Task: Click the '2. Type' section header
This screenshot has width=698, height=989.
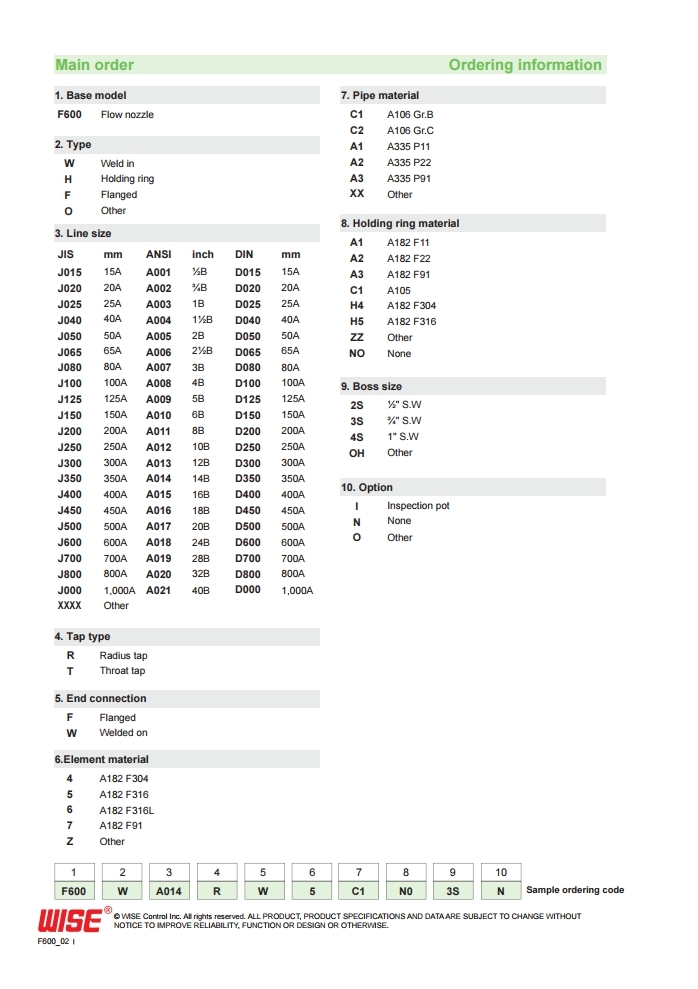Action: pos(187,144)
